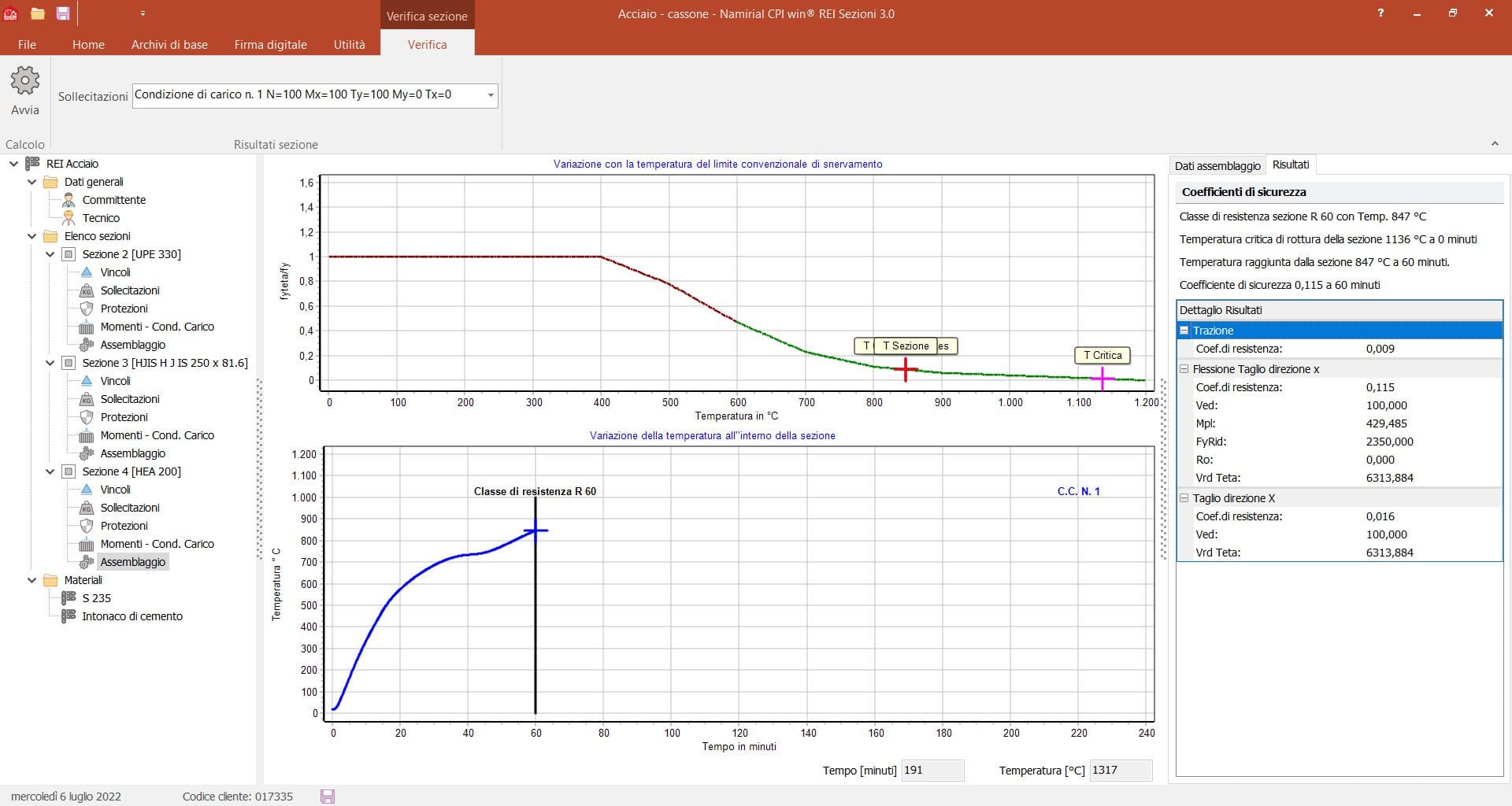Select Intonaco di cemento material

point(132,616)
